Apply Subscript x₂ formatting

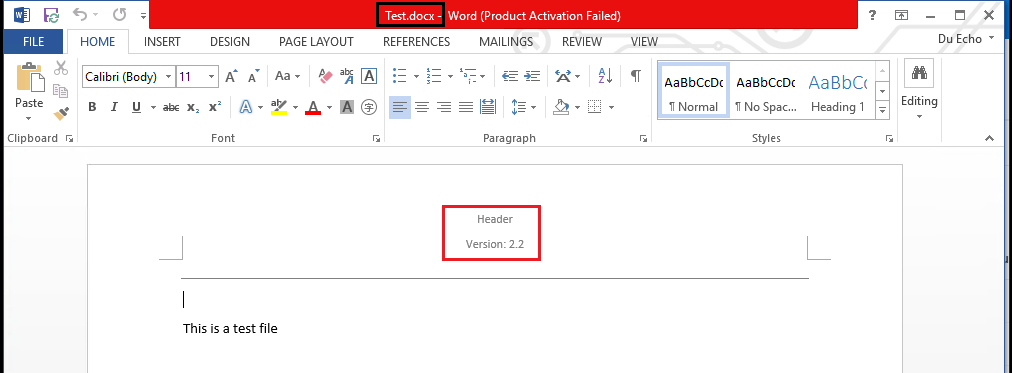coord(193,107)
